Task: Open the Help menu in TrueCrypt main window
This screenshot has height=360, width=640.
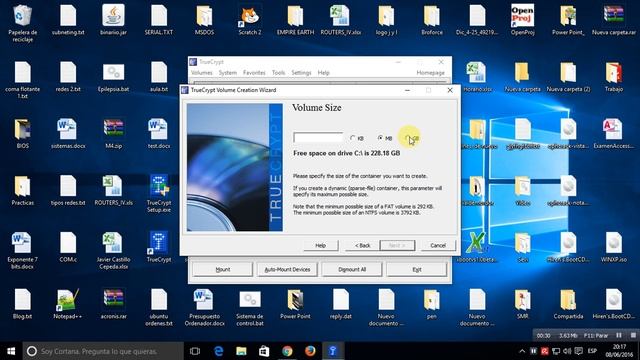Action: pyautogui.click(x=323, y=73)
